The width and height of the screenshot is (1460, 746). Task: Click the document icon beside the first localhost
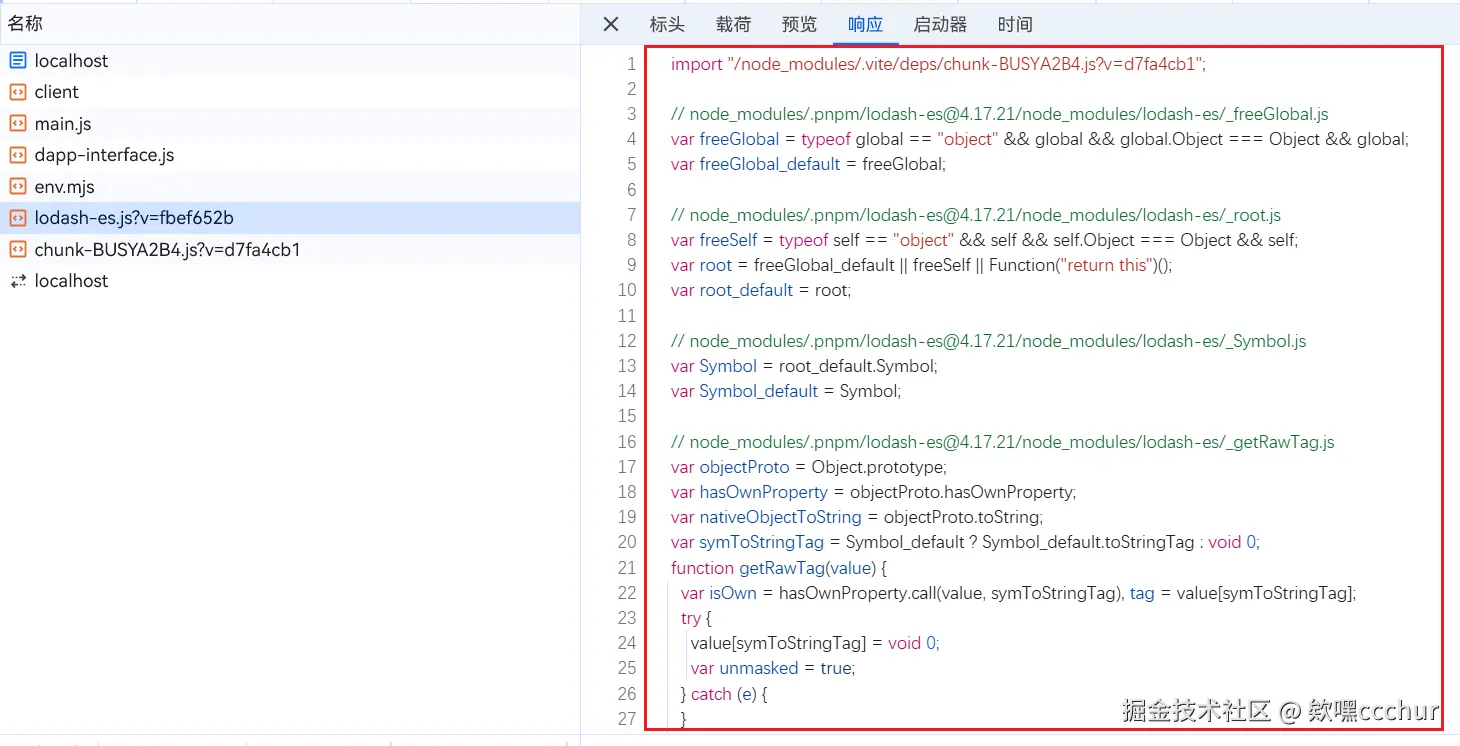[x=17, y=60]
